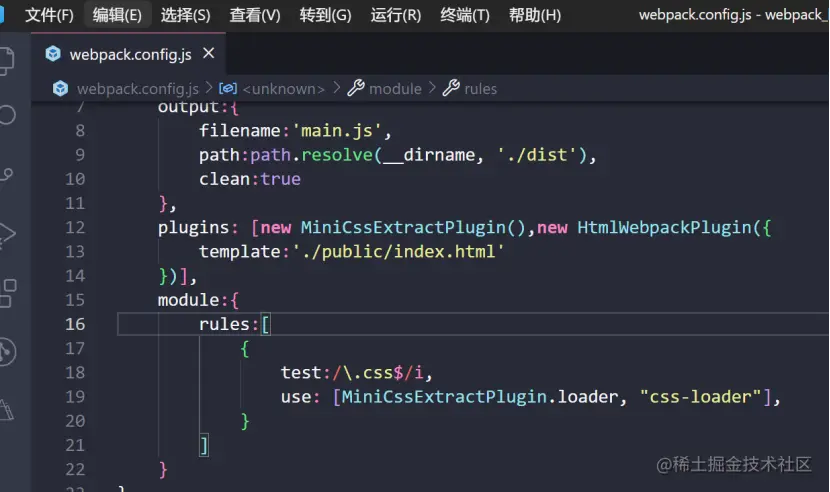Click 'MiniCssExtractPlugin' on line 12

click(x=403, y=227)
